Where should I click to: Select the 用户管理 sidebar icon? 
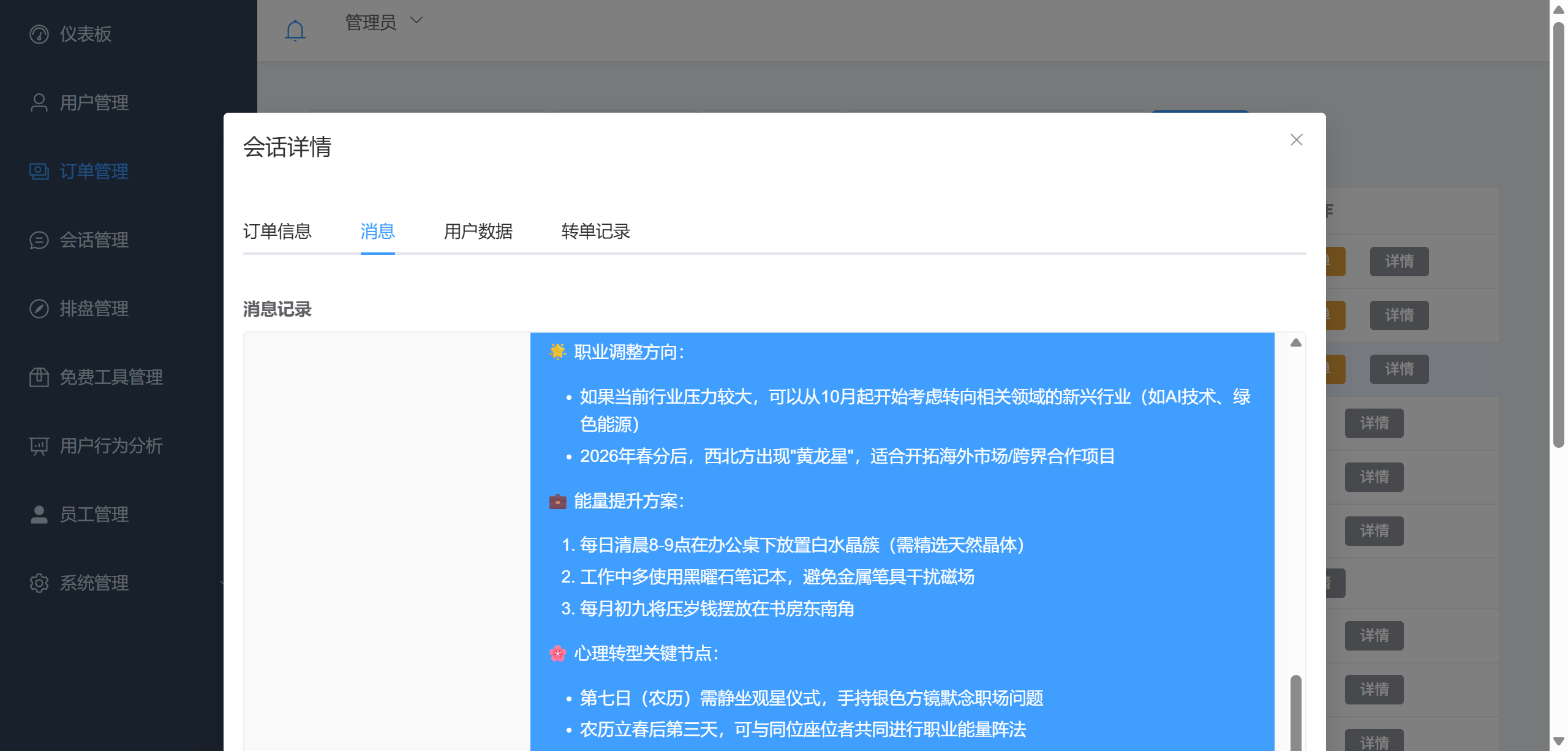(38, 102)
